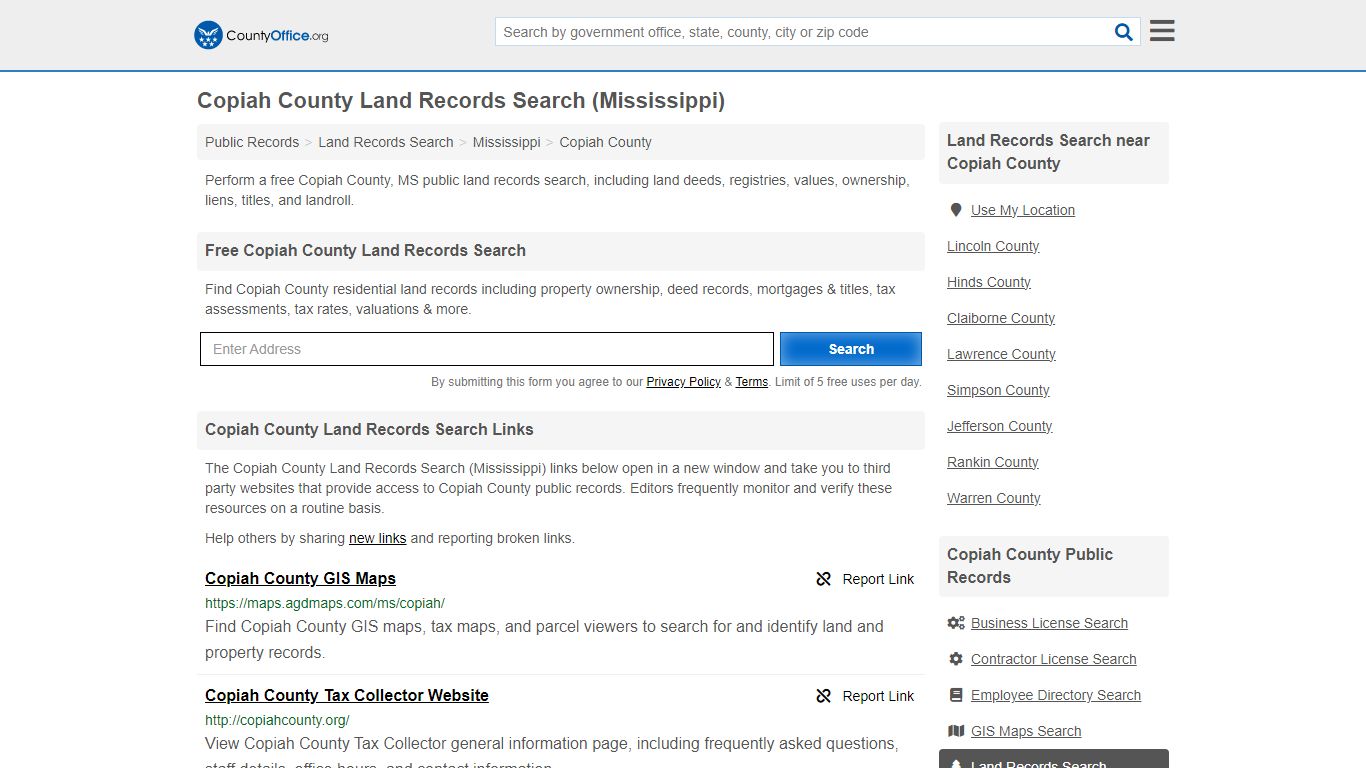
Task: Open Copiah County GIS Maps title link
Action: click(x=300, y=578)
